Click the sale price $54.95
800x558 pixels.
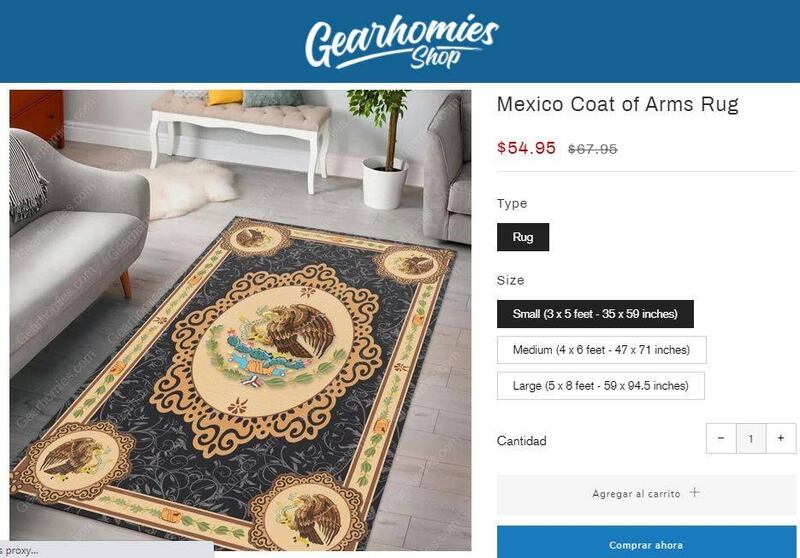(x=526, y=148)
